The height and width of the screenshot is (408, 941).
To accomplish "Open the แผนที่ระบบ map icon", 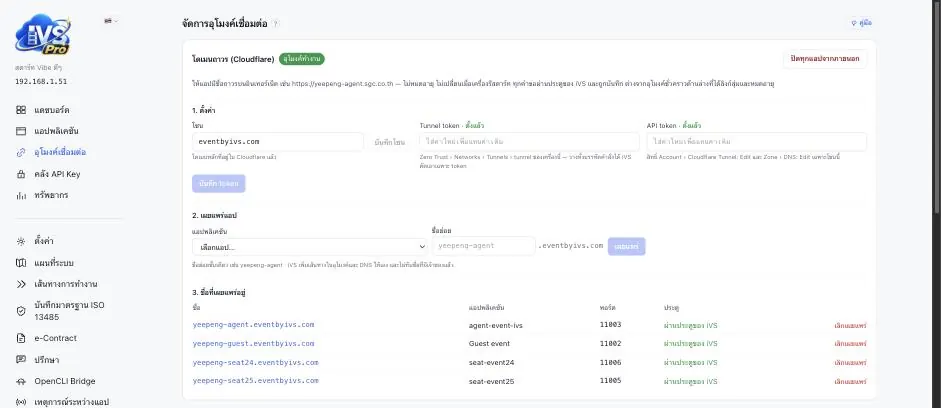I will click(x=21, y=263).
